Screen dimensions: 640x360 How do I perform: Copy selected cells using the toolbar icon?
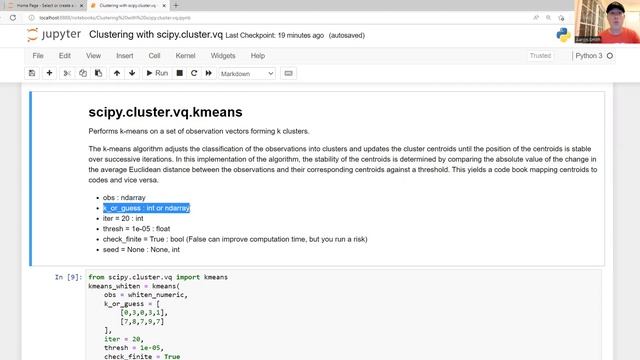83,73
